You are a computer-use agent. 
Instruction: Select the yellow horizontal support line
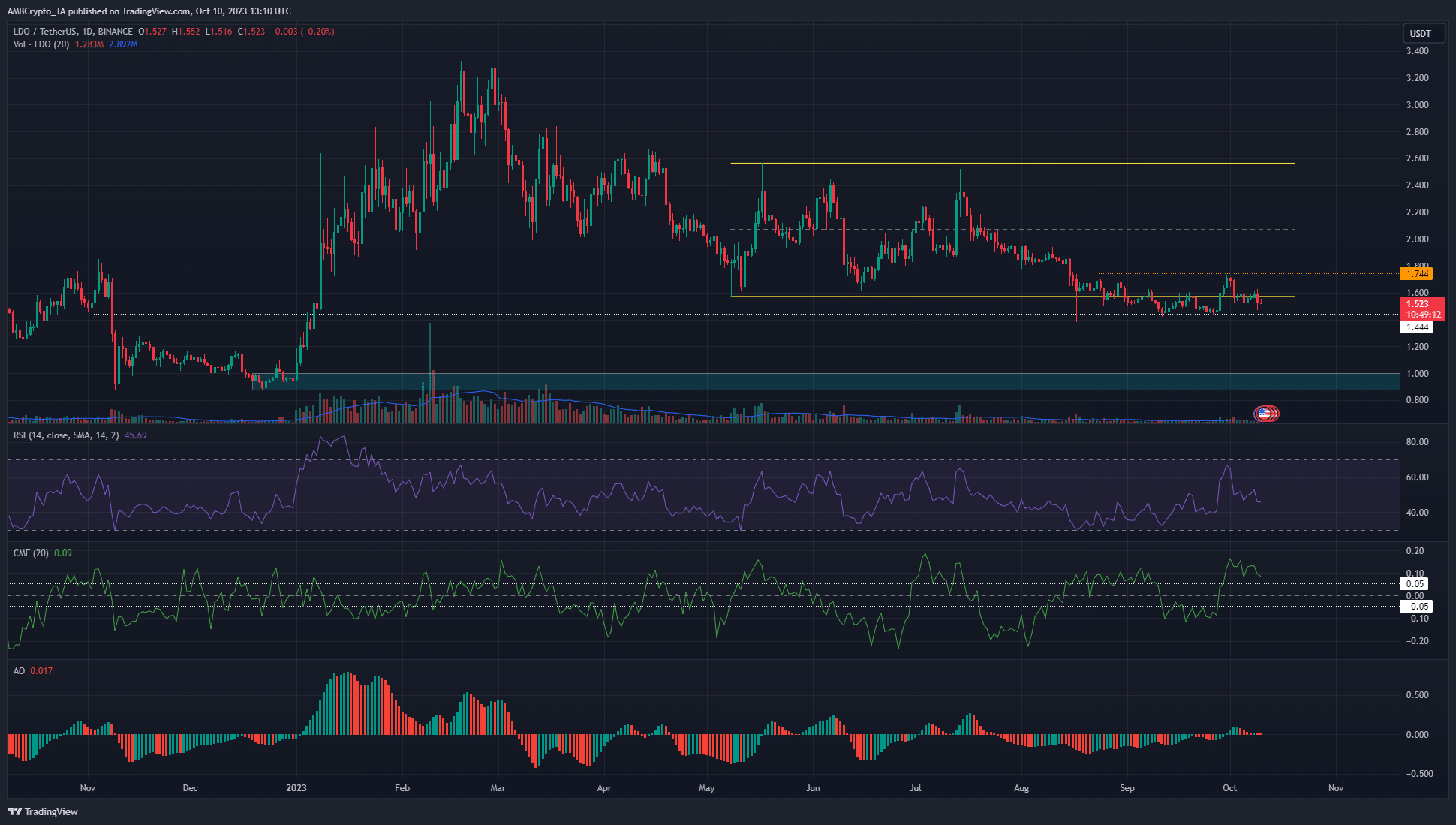pos(1013,297)
